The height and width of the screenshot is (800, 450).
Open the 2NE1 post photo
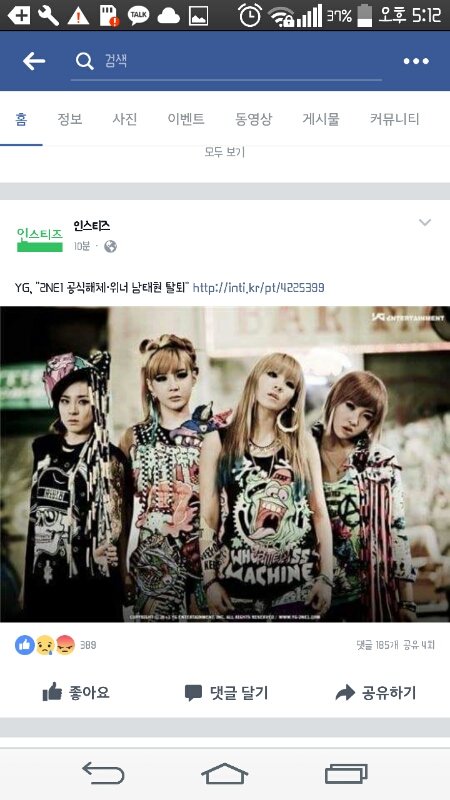pos(225,464)
